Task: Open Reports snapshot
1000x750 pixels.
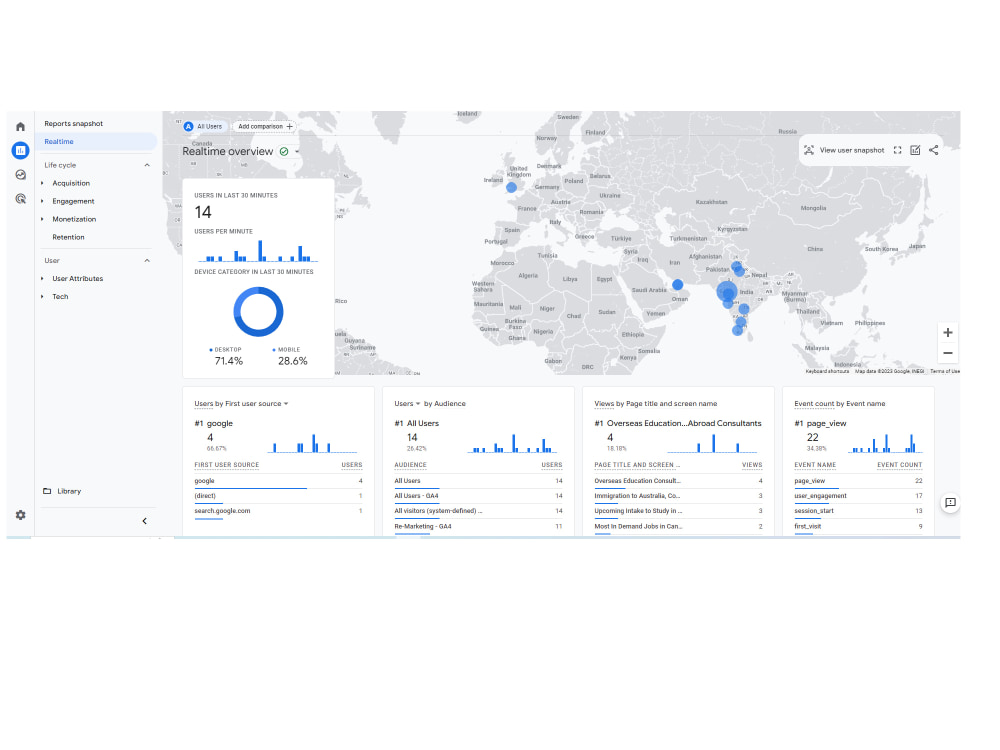Action: point(73,124)
